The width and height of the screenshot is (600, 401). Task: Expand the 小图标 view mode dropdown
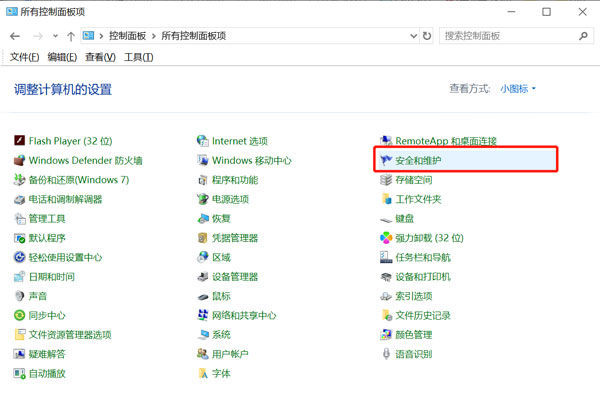518,89
